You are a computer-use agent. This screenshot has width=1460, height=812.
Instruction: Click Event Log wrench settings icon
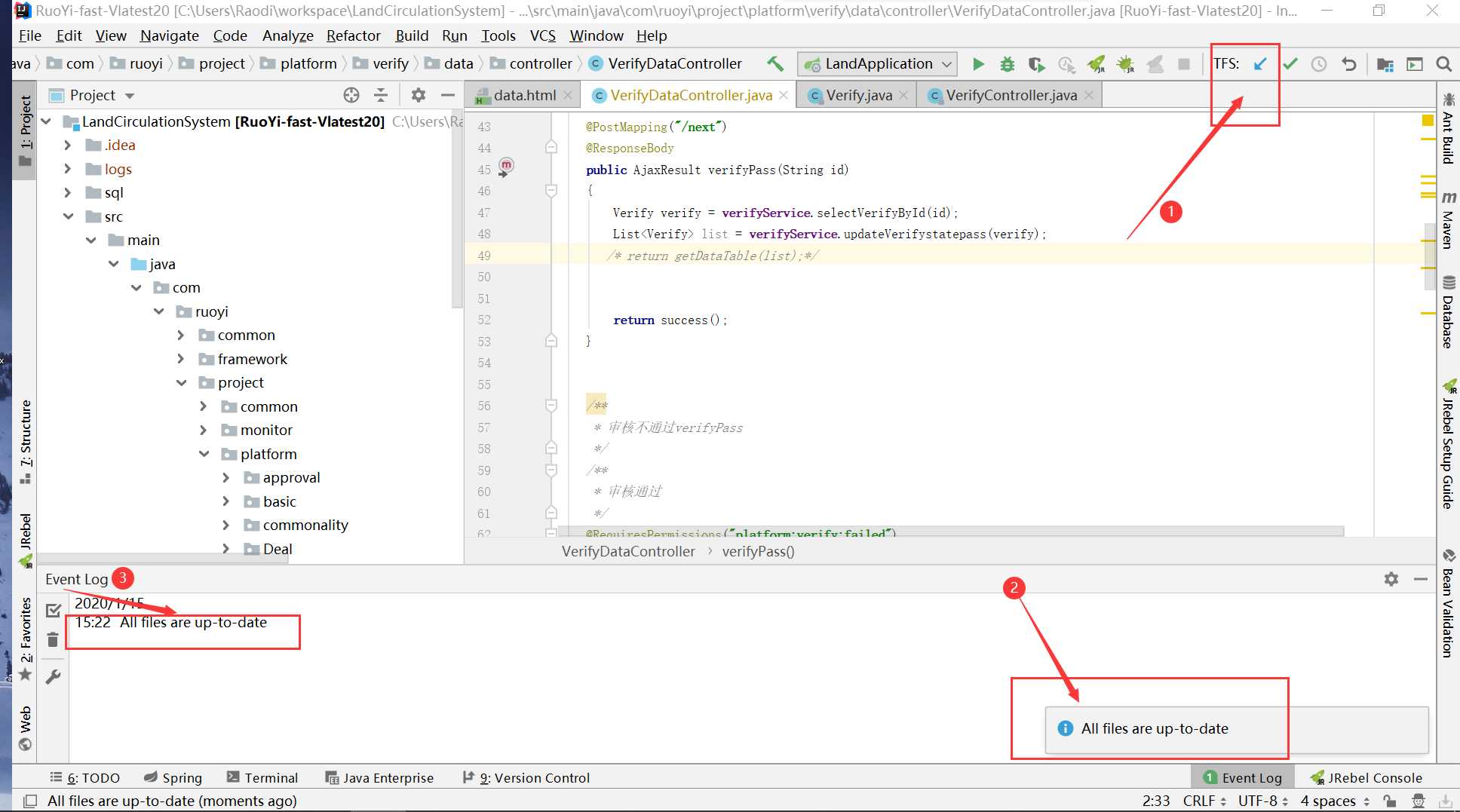click(x=53, y=677)
